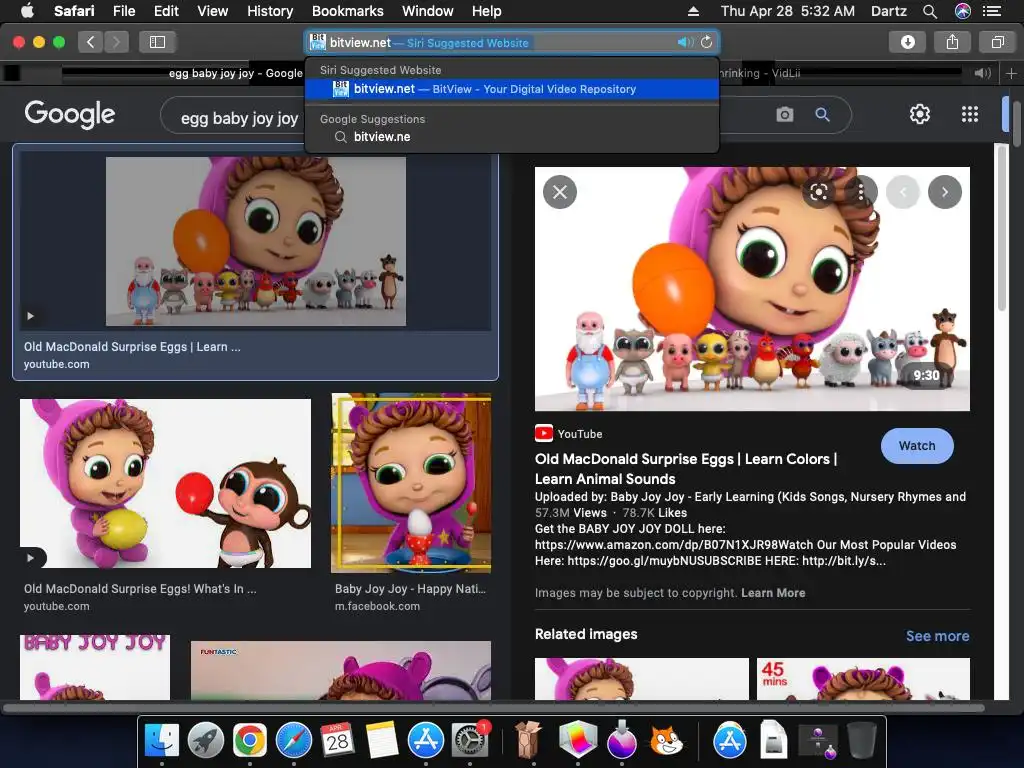
Task: Open the Bookmarks menu
Action: [x=347, y=11]
